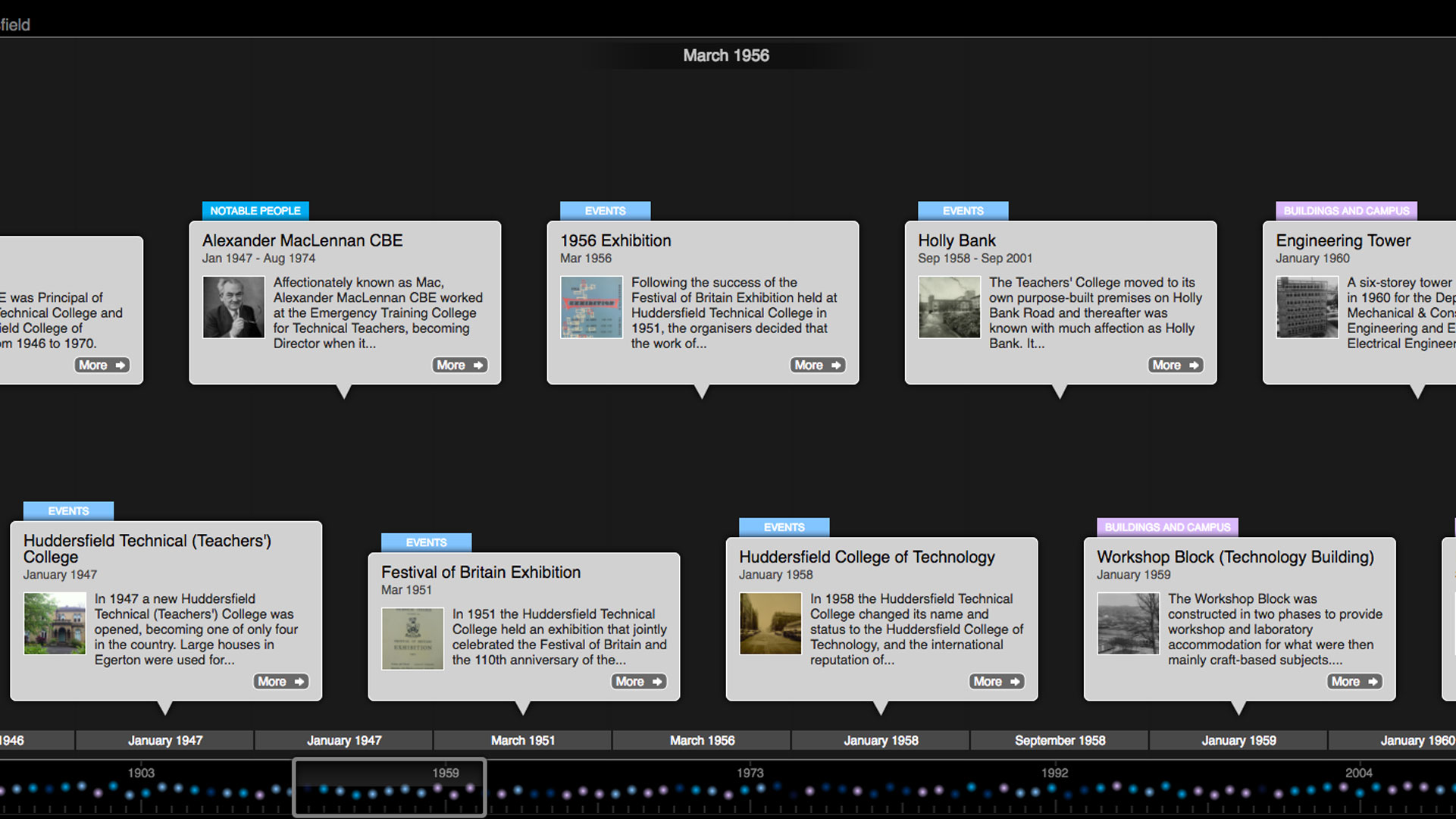This screenshot has height=819, width=1456.
Task: Open More for Workshop Block card
Action: click(x=1354, y=682)
